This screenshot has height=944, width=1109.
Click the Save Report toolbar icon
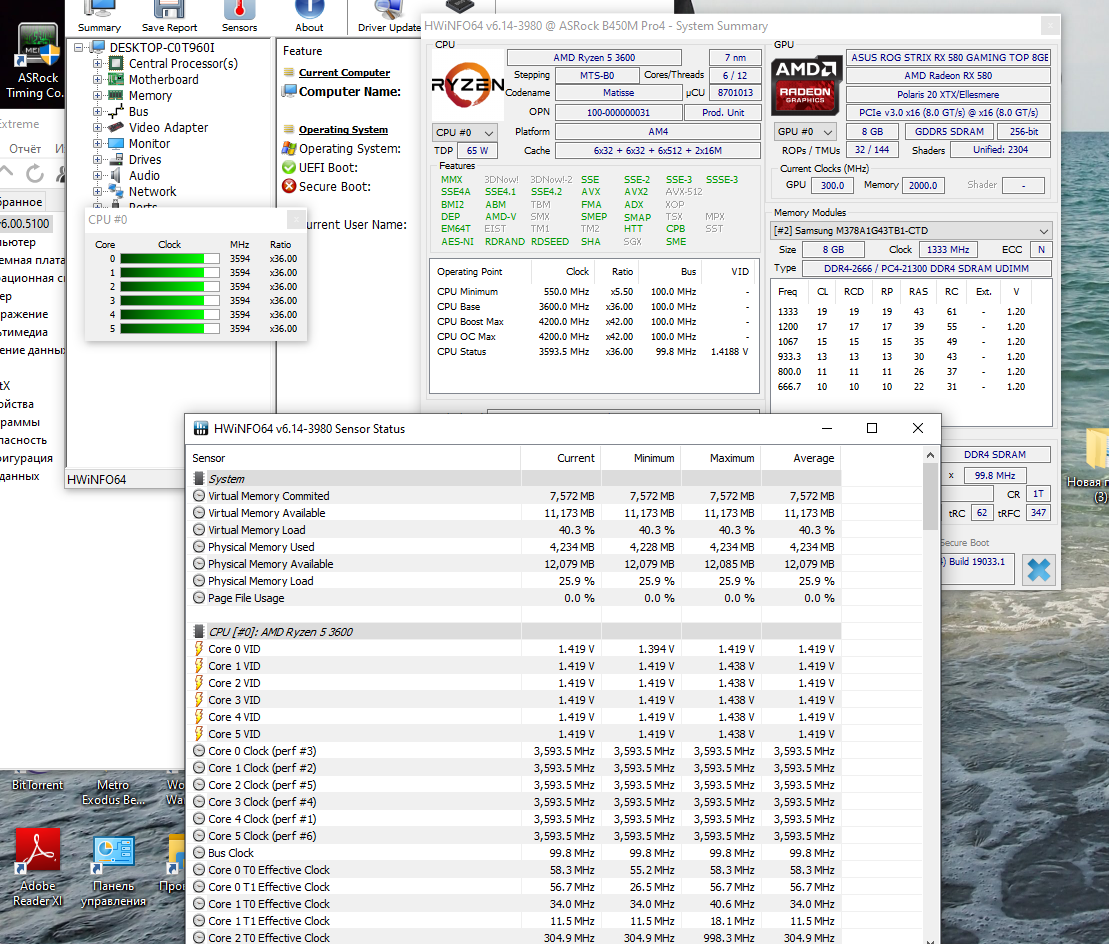169,17
